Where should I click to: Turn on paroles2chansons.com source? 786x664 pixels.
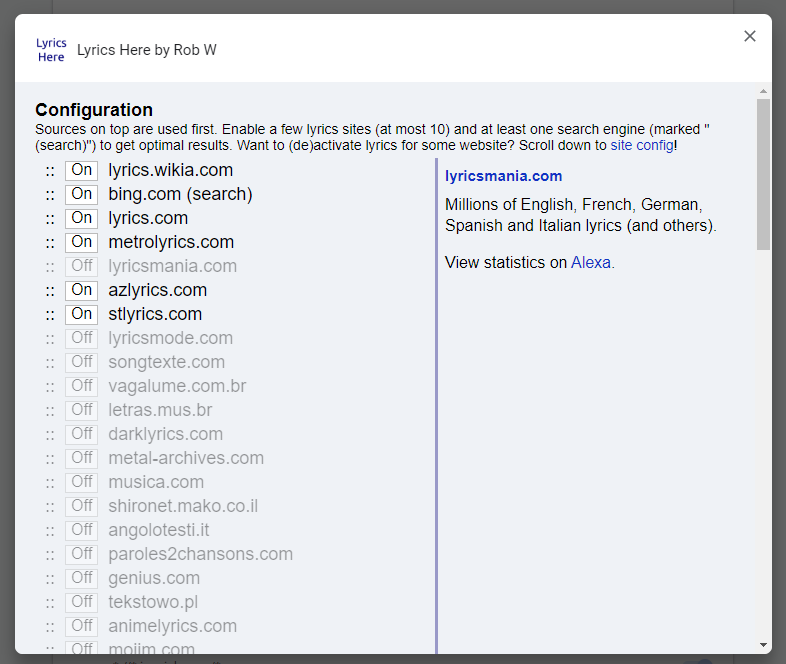[x=81, y=554]
